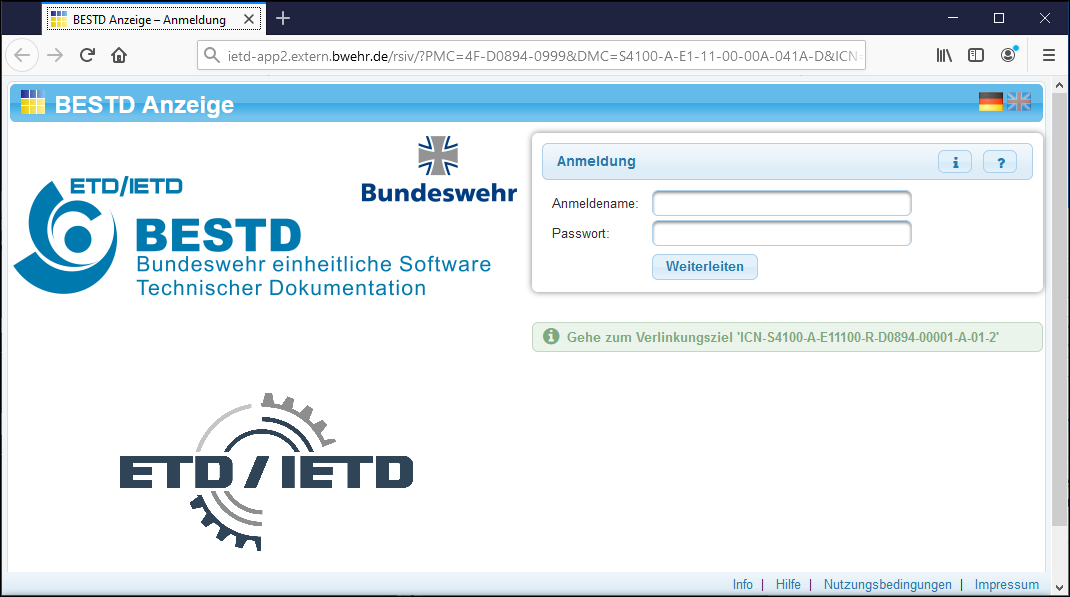Focus the Anmeldename input field

pos(781,203)
